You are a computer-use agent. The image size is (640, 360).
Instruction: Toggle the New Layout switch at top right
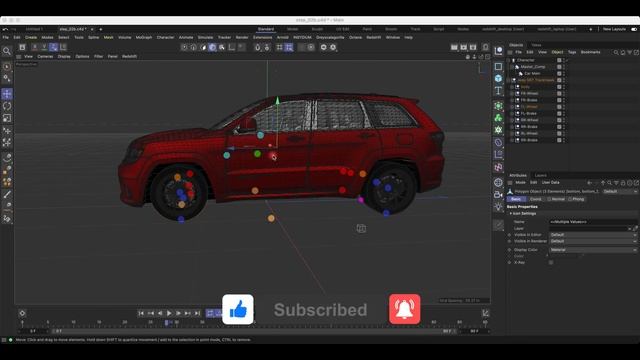(634, 29)
